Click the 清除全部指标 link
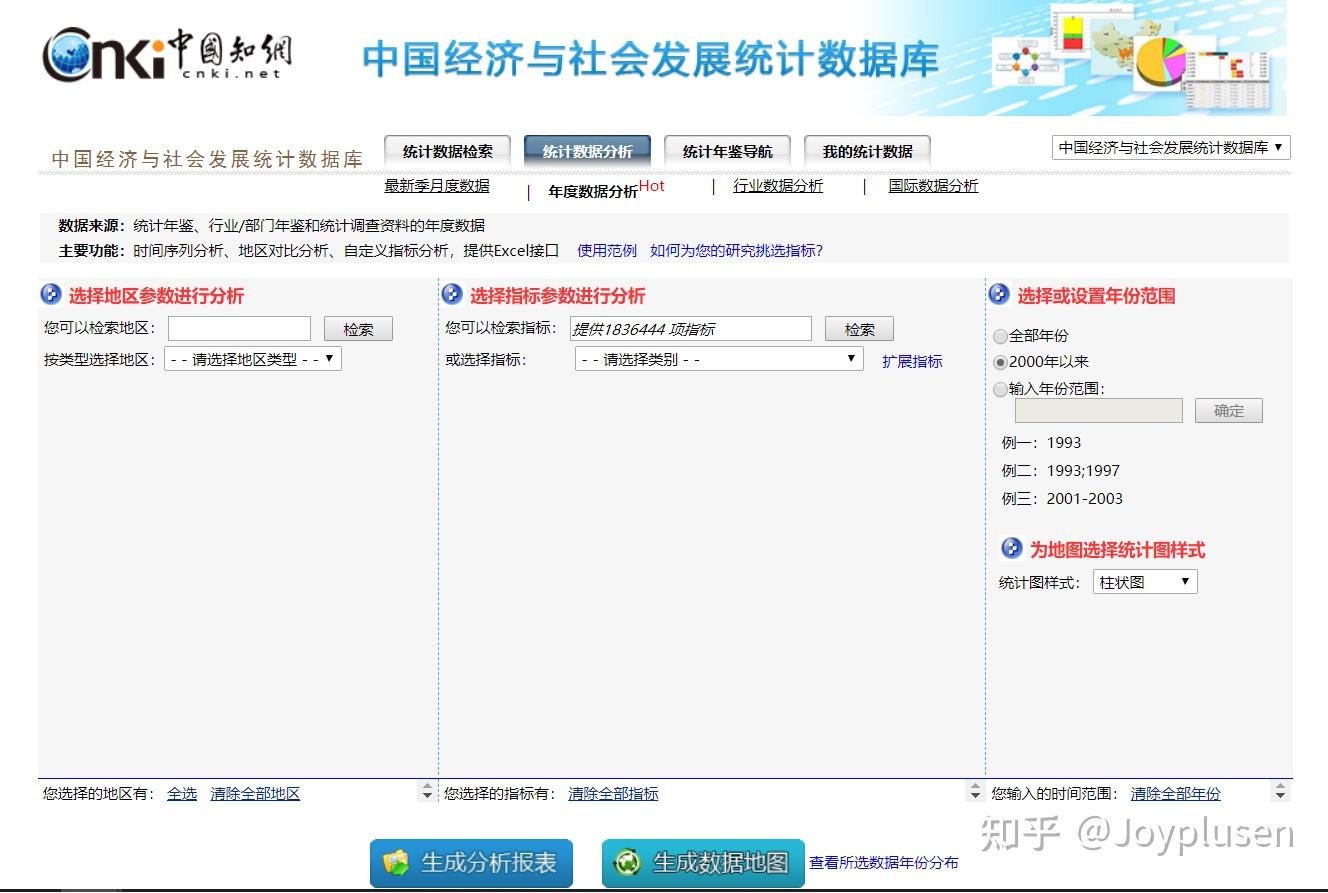Image resolution: width=1328 pixels, height=893 pixels. click(x=613, y=794)
